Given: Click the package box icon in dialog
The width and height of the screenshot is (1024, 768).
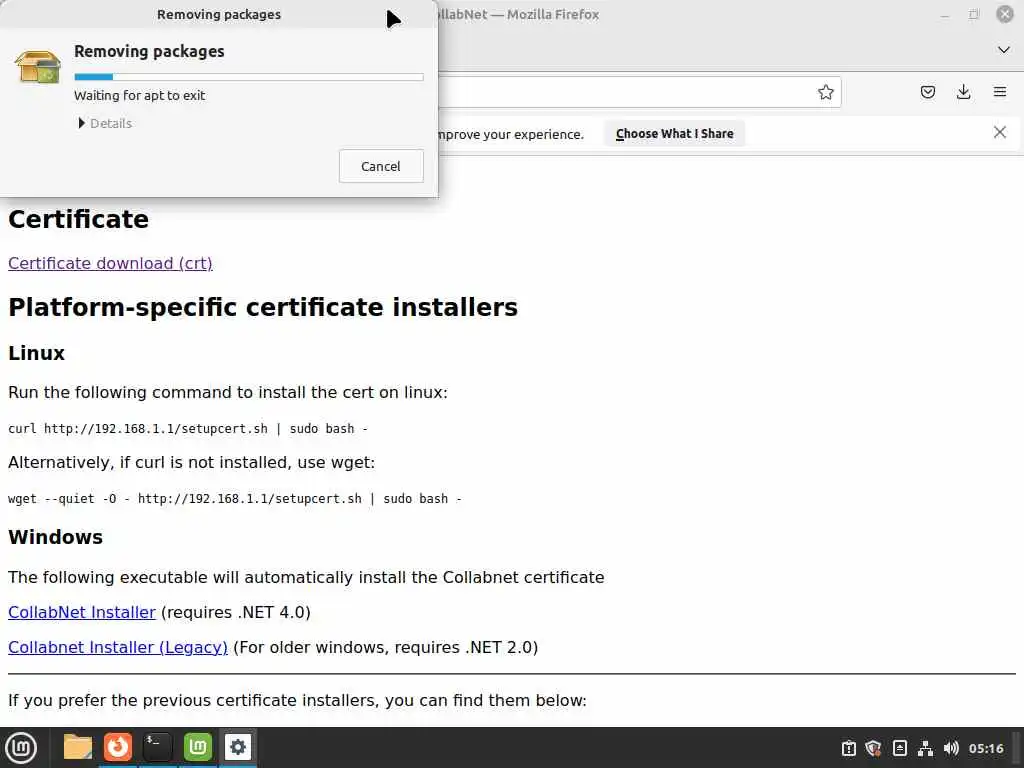Looking at the screenshot, I should coord(38,66).
